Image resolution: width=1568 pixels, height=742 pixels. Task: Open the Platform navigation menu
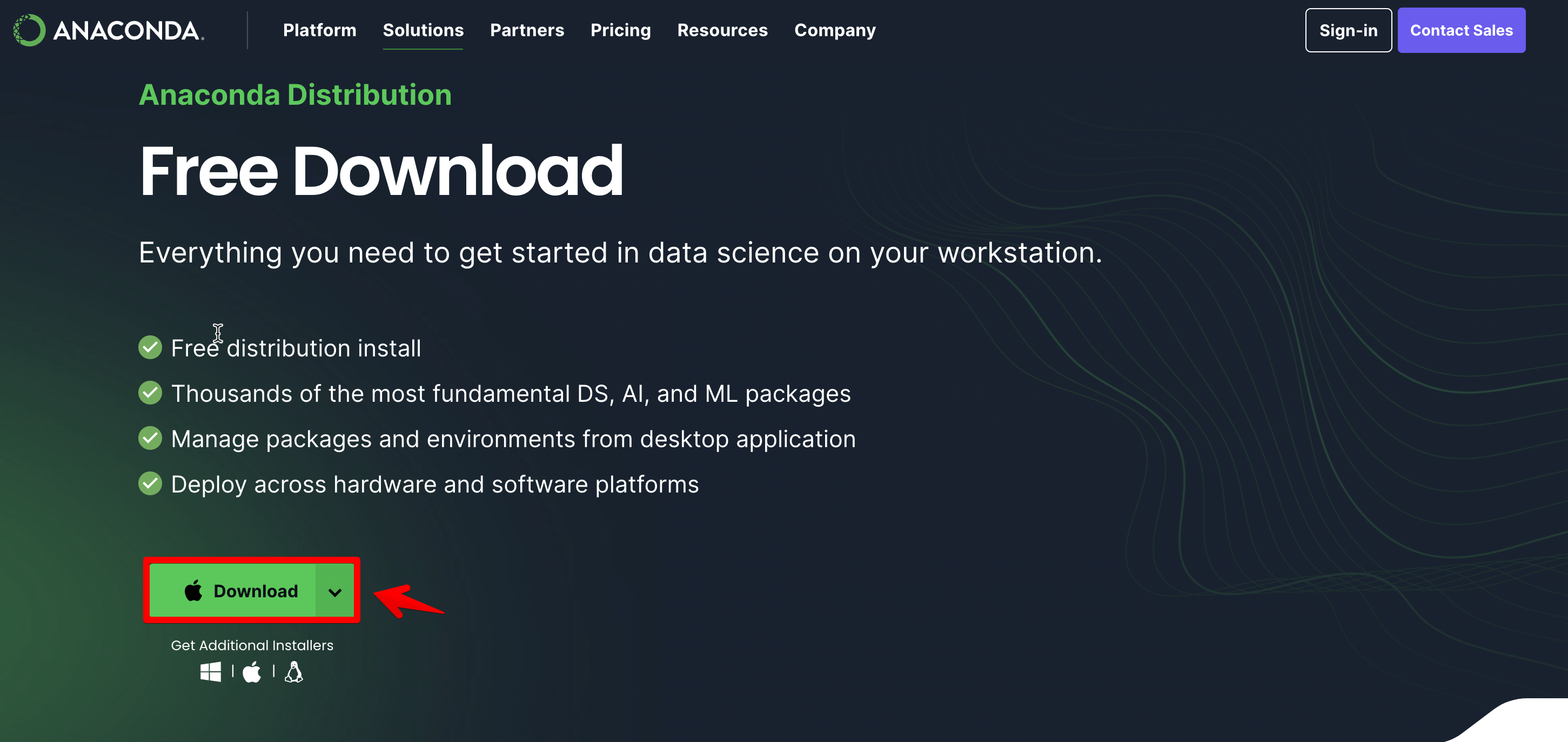click(x=319, y=30)
